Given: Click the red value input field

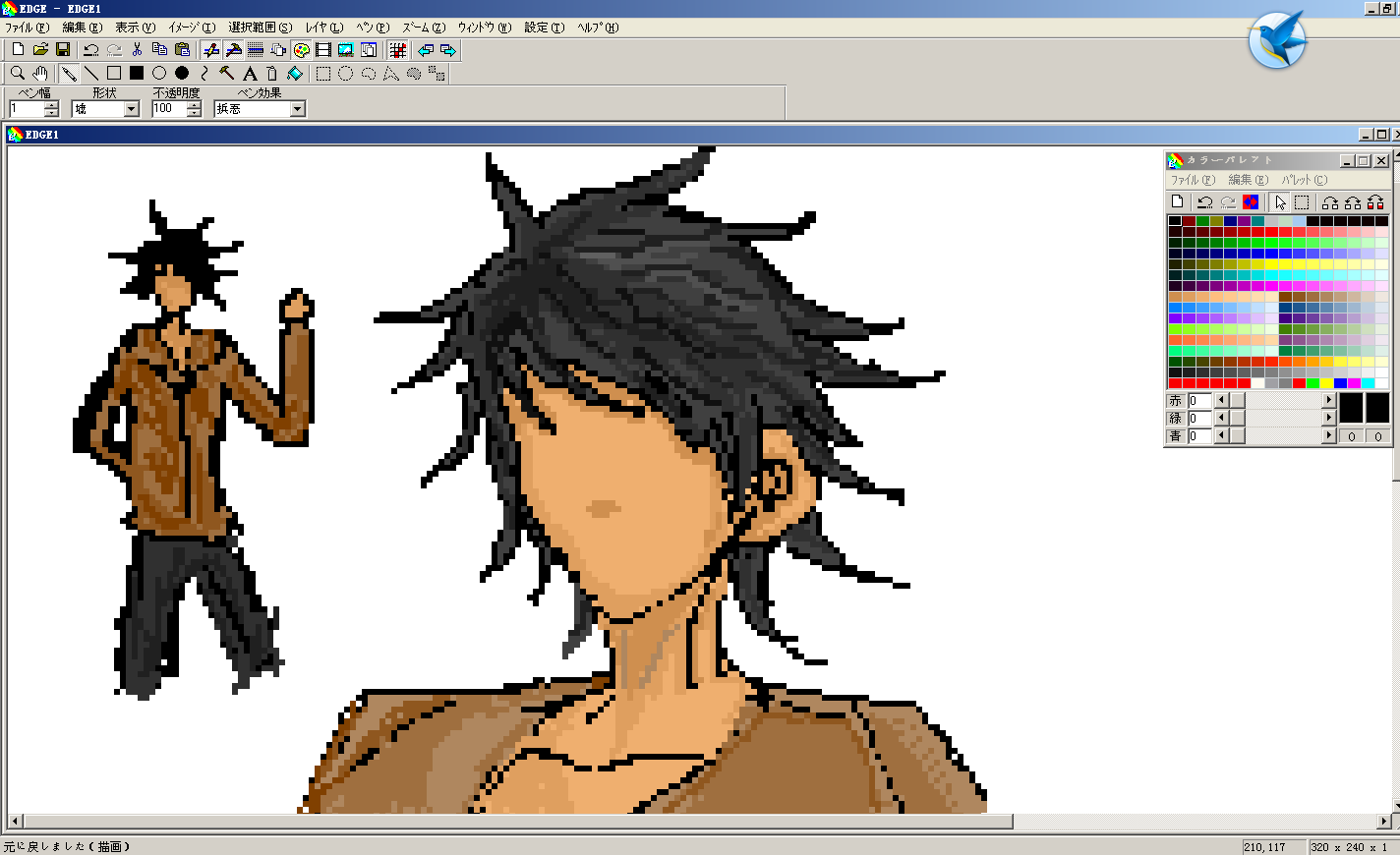Looking at the screenshot, I should (1198, 401).
